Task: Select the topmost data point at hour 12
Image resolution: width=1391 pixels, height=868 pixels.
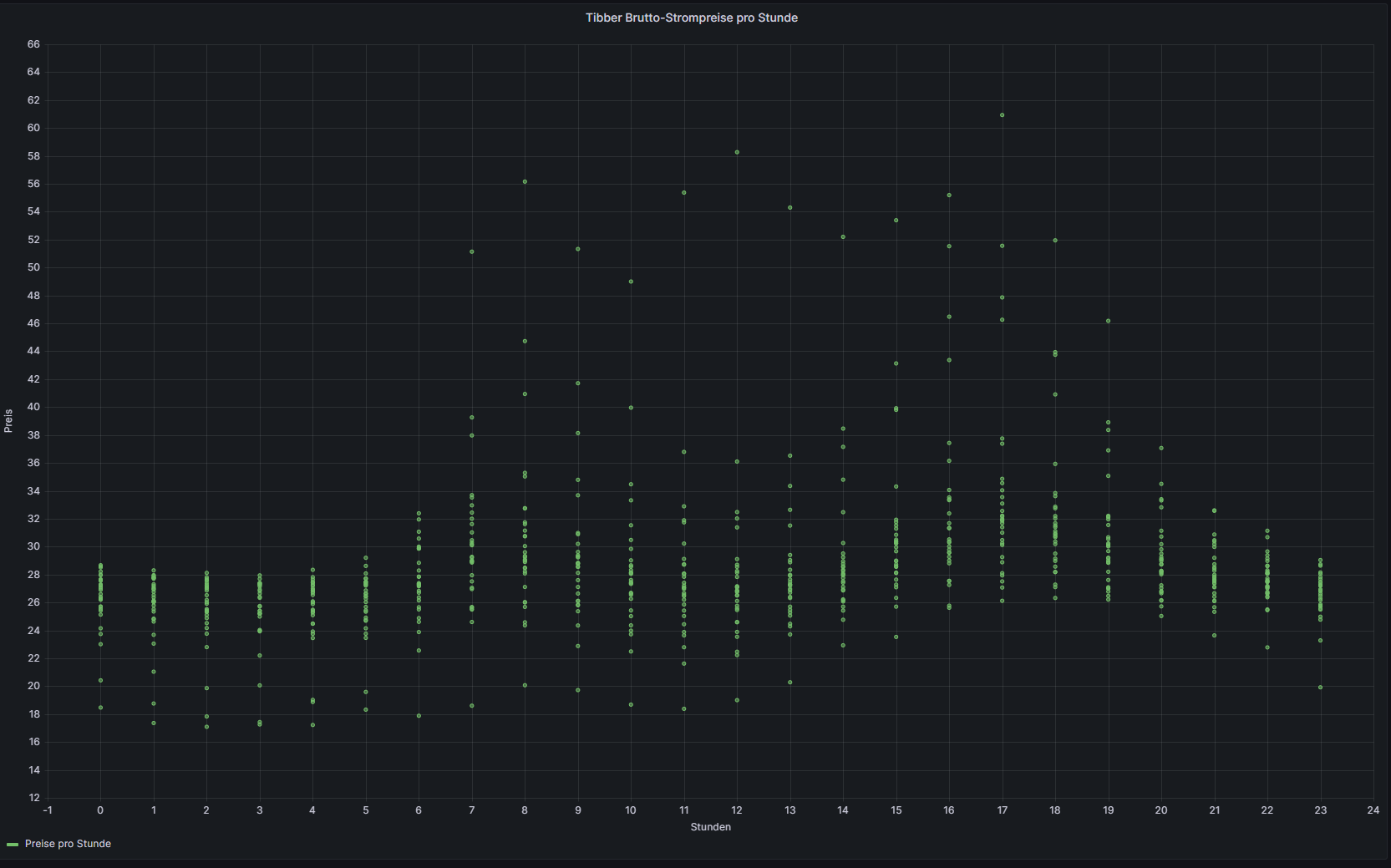Action: pyautogui.click(x=737, y=152)
